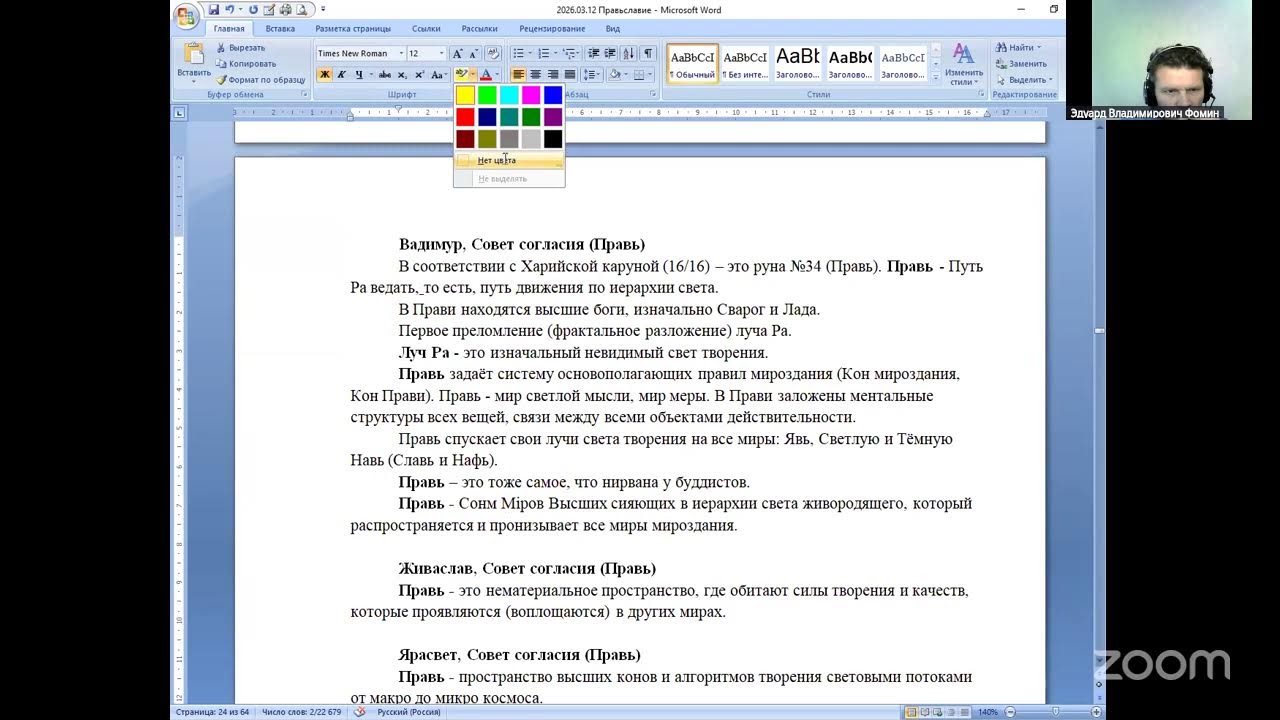Click Найти to search
This screenshot has height=720, width=1280.
tap(1017, 47)
